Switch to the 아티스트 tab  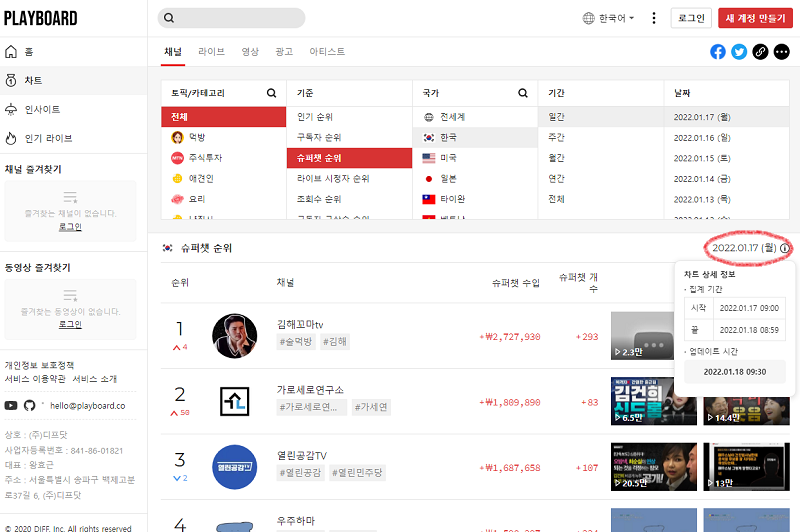coord(327,52)
